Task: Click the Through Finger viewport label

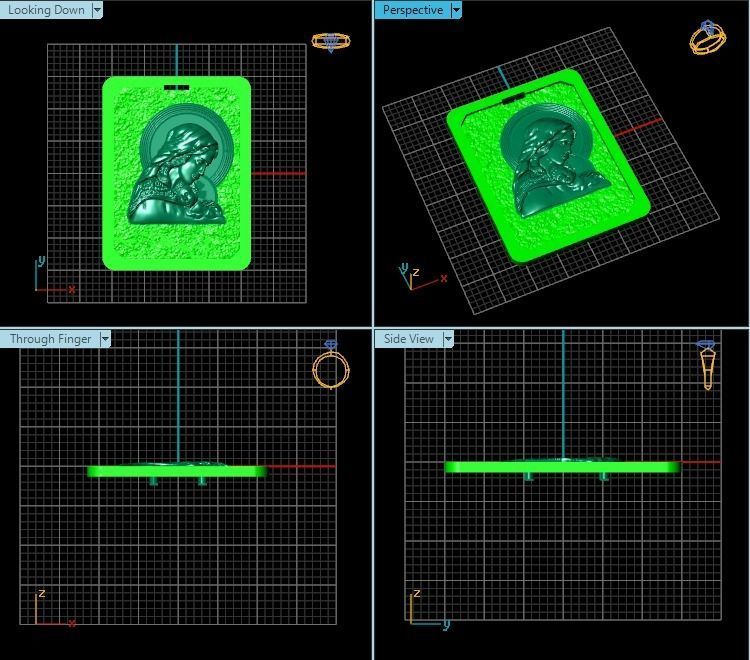Action: (x=50, y=339)
